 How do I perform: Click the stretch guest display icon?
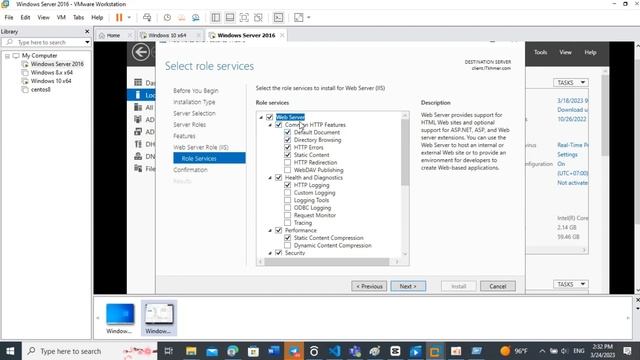[x=299, y=18]
